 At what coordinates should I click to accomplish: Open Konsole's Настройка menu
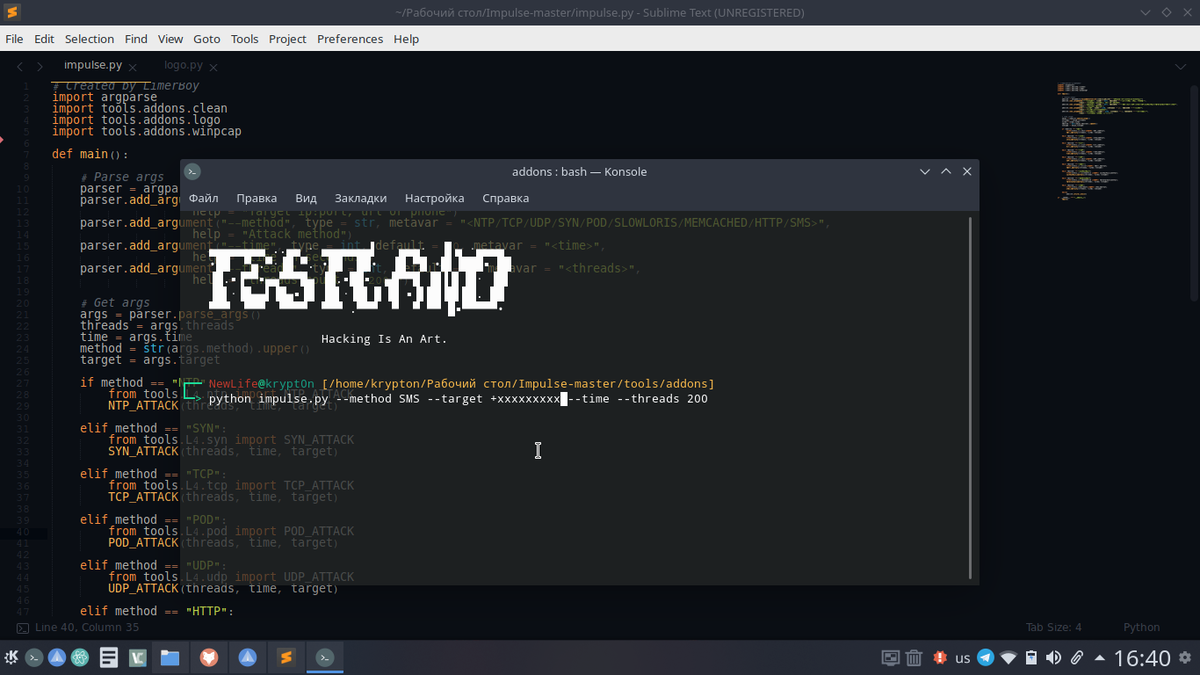pos(434,198)
